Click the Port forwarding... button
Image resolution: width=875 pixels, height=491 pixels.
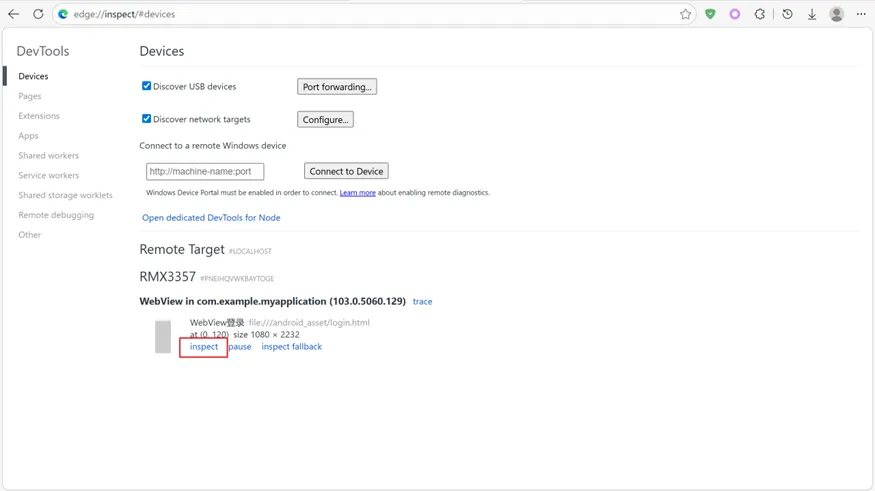[x=337, y=86]
